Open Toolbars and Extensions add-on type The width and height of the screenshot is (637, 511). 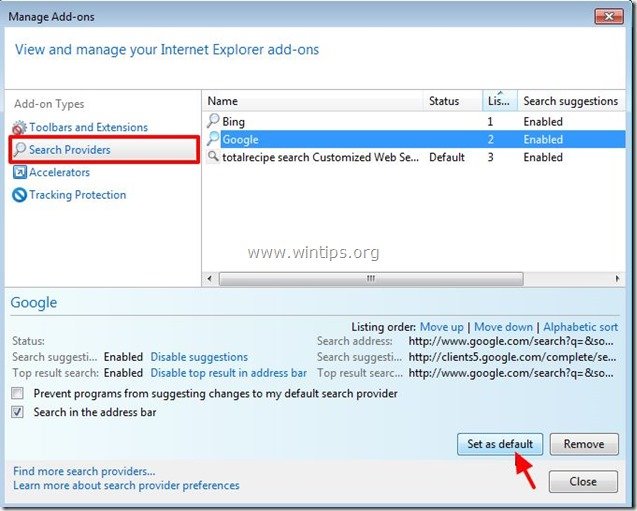[x=89, y=128]
